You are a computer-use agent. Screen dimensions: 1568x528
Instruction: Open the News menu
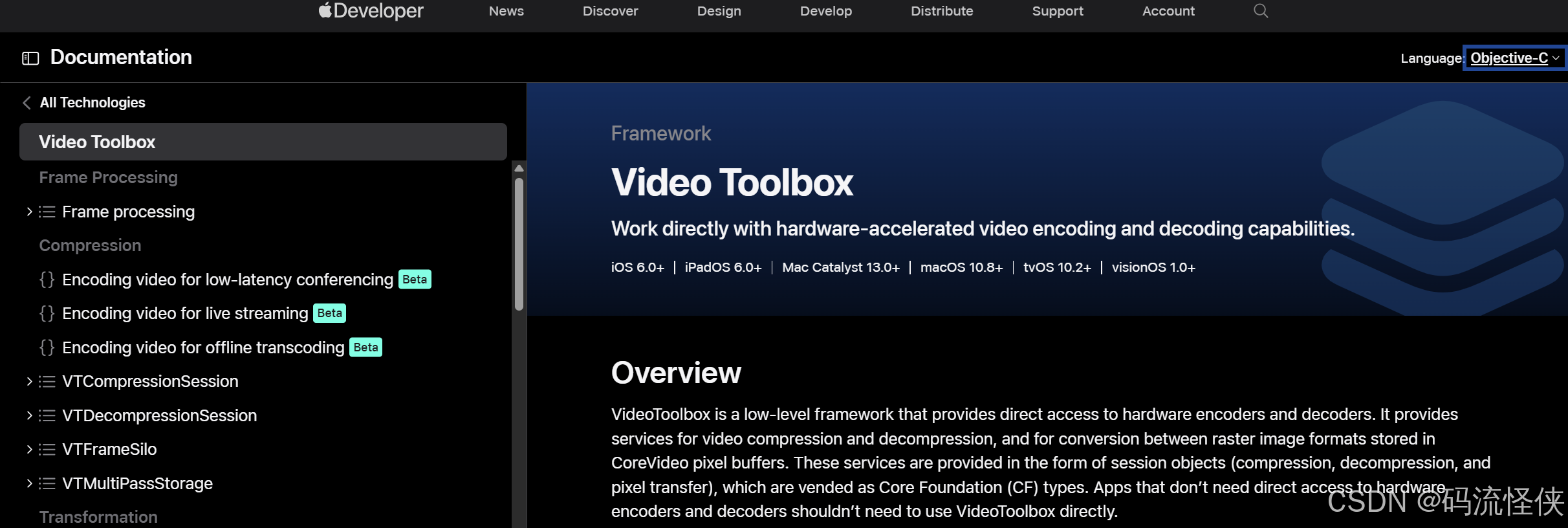coord(506,11)
